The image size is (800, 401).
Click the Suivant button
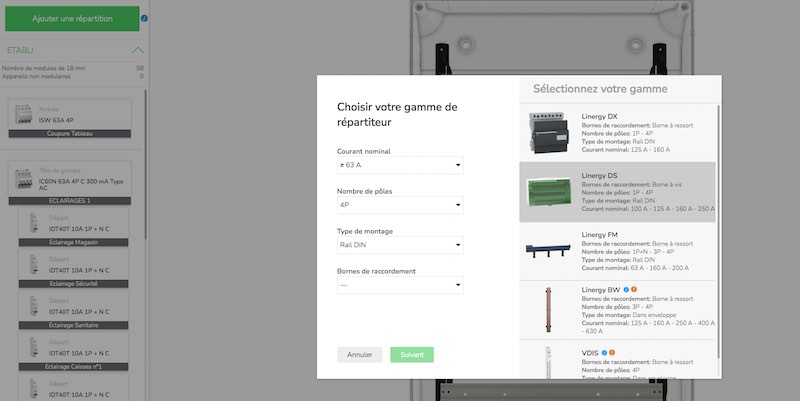pos(412,355)
